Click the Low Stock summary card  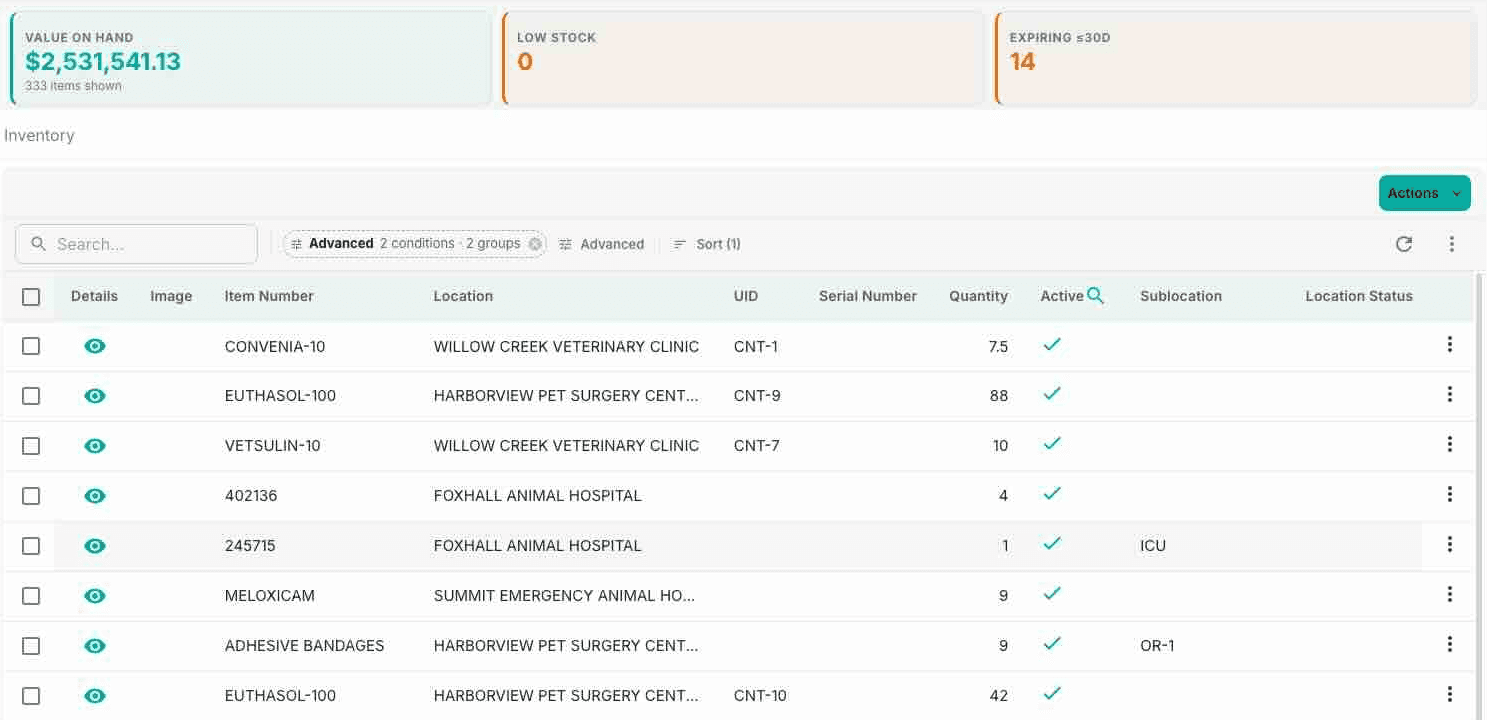coord(743,59)
